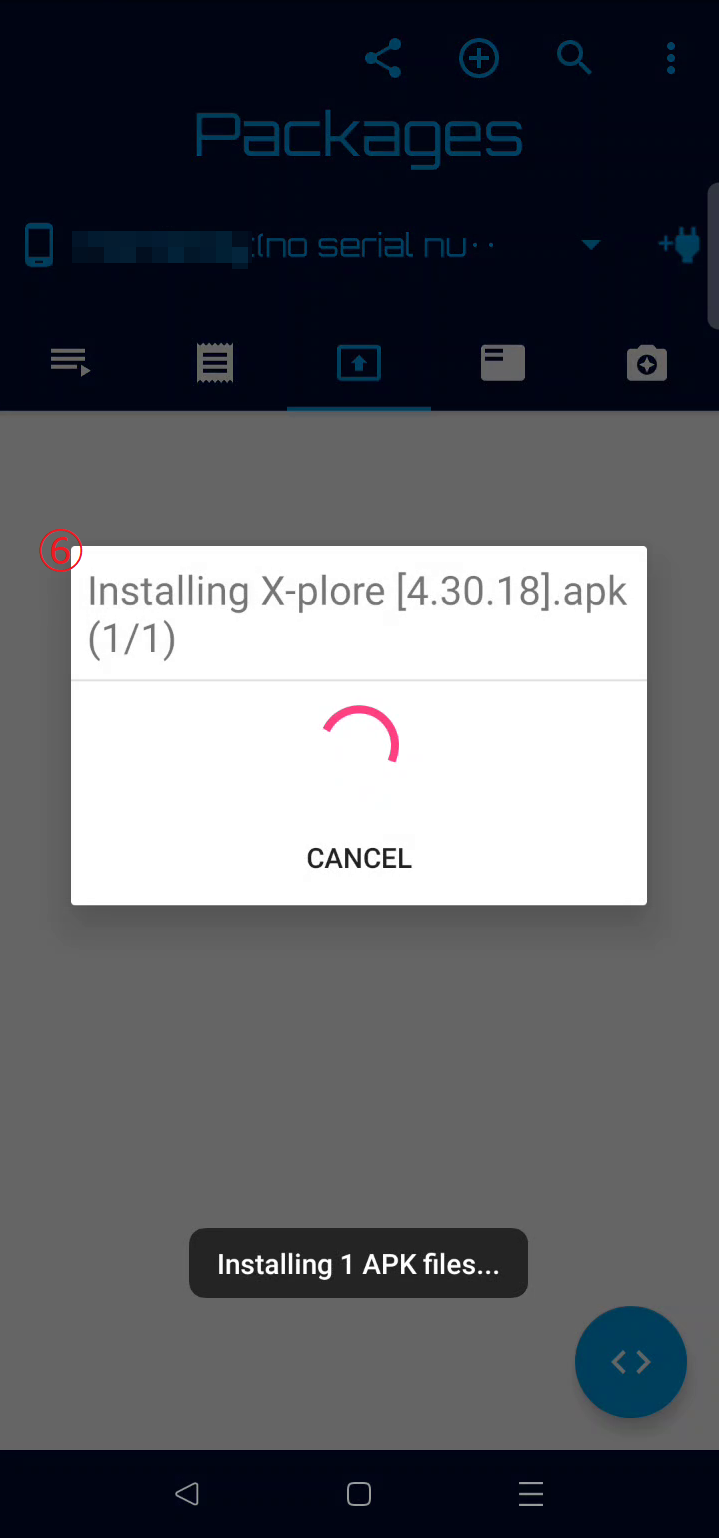Open recent apps with menu lines button
This screenshot has width=719, height=1538.
(531, 1494)
